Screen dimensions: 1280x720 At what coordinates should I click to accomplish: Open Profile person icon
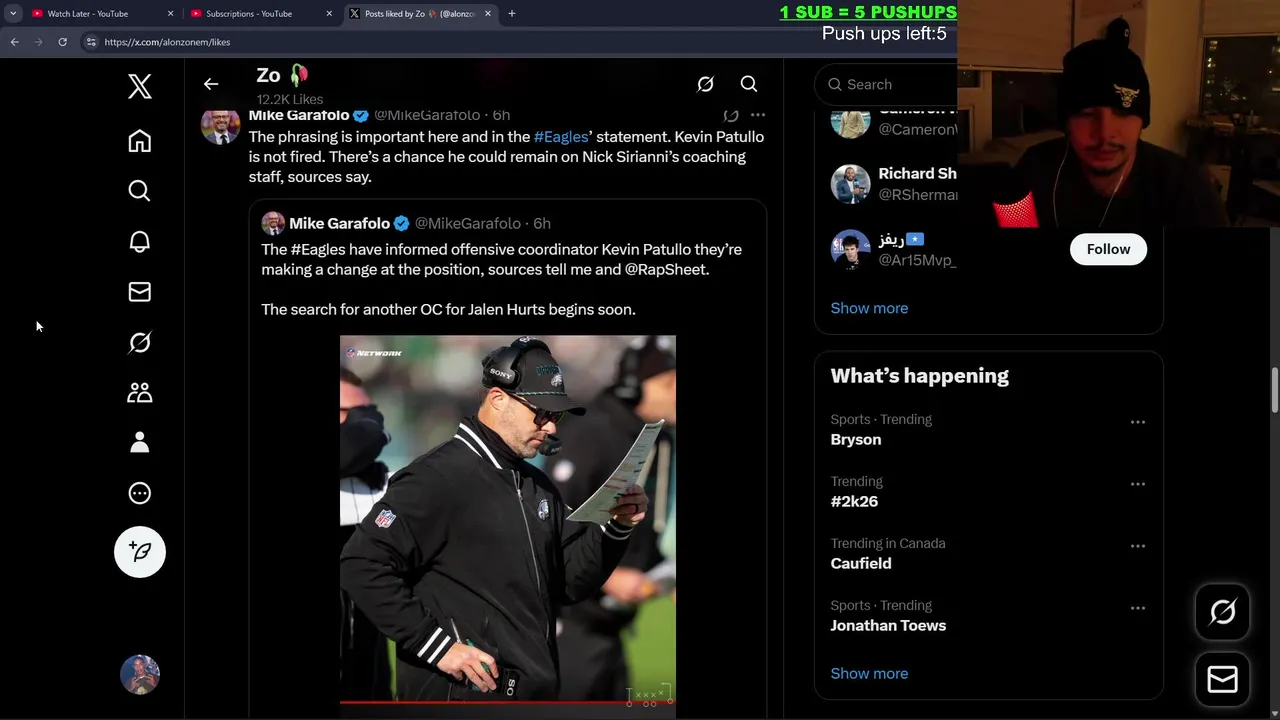(x=140, y=442)
